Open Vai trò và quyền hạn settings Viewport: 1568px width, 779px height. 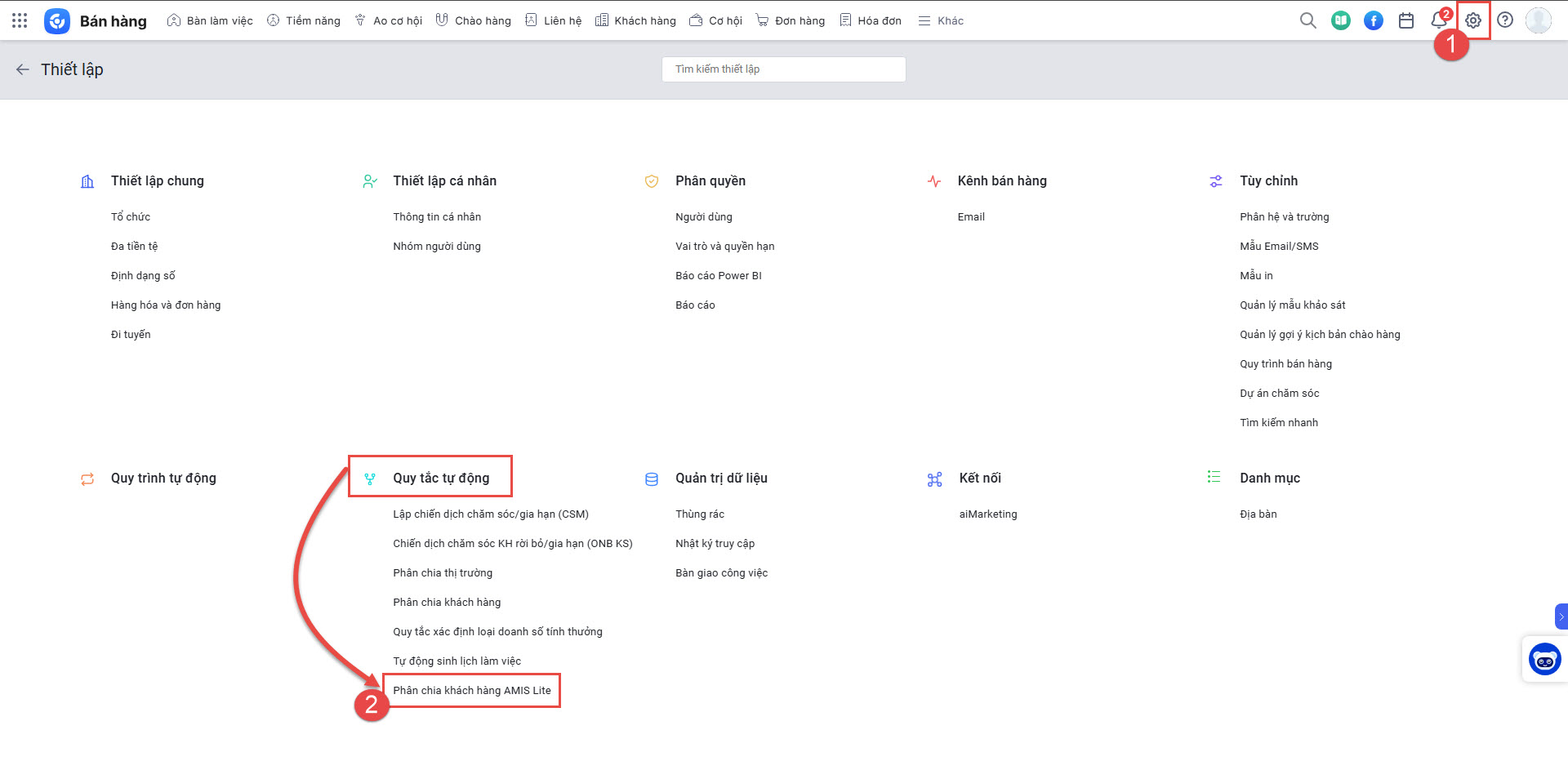(724, 246)
